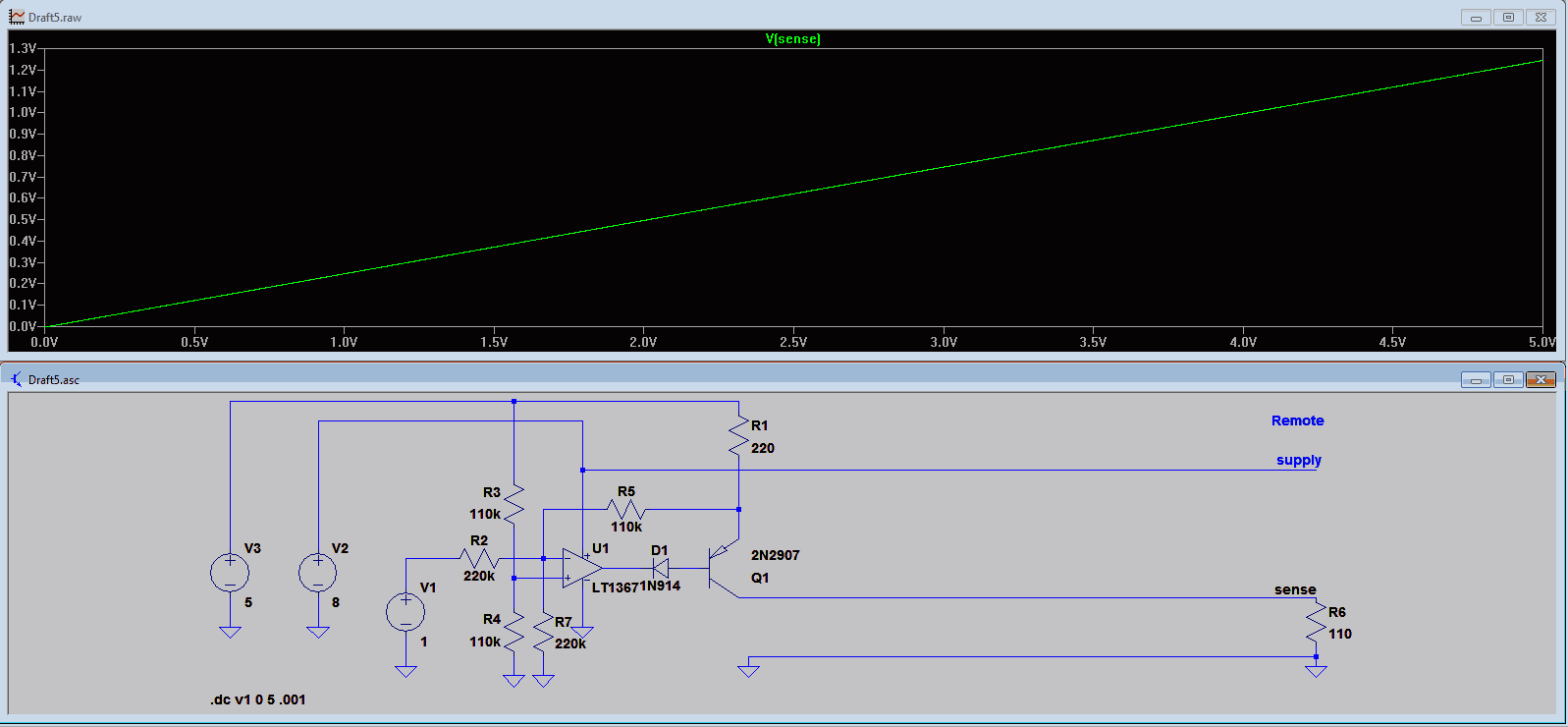Viewport: 1568px width, 727px height.
Task: Select the D1 diode symbol
Action: coord(661,568)
